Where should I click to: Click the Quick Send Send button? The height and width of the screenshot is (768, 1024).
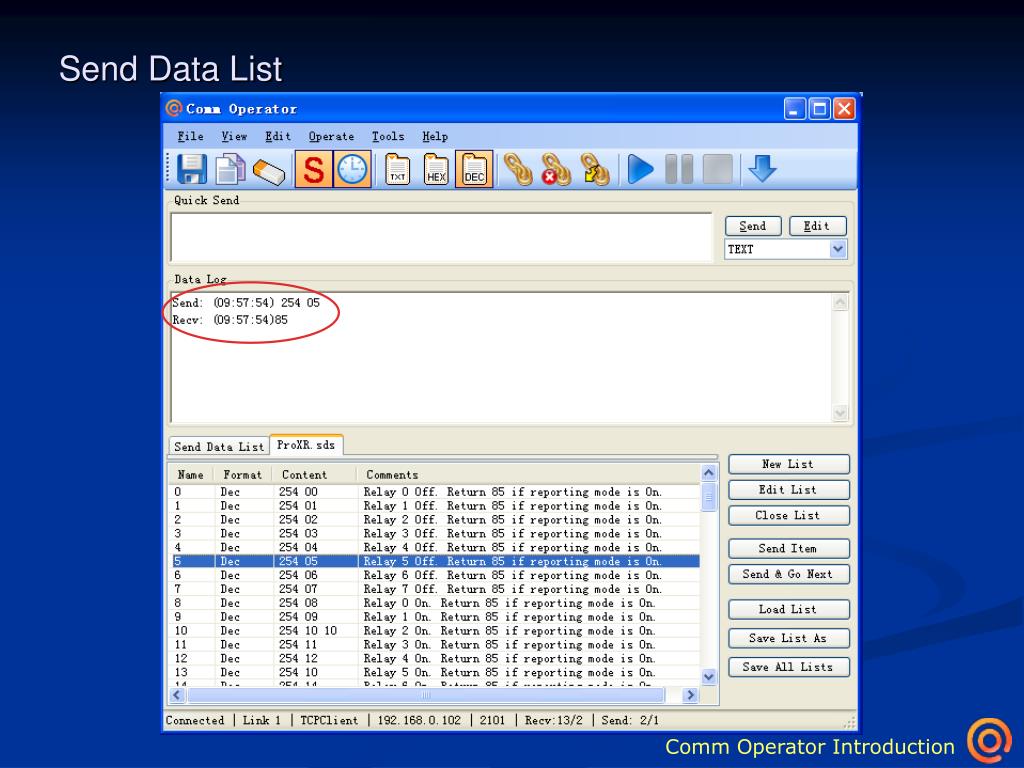(753, 226)
